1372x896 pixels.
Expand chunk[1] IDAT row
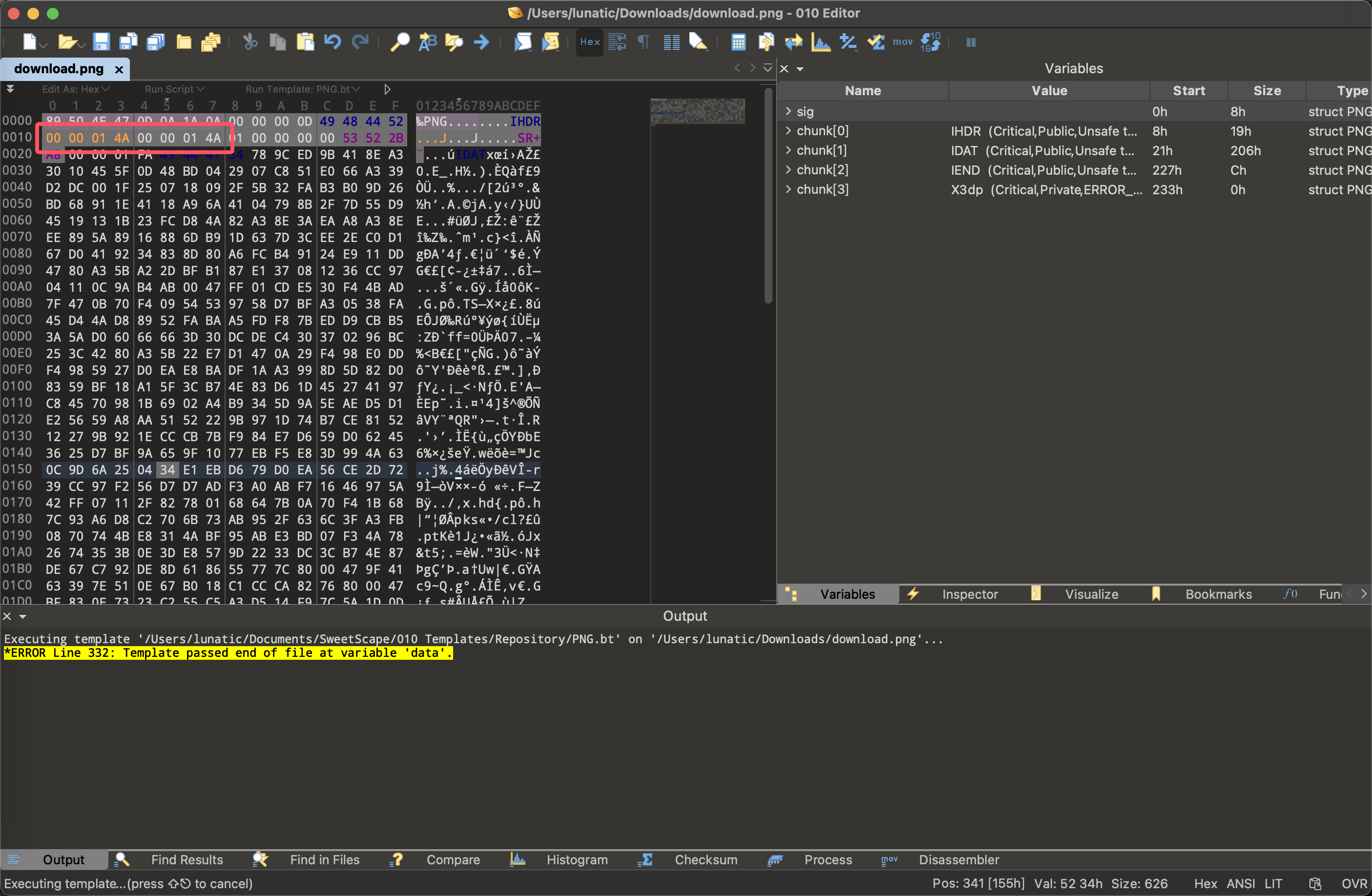click(789, 150)
